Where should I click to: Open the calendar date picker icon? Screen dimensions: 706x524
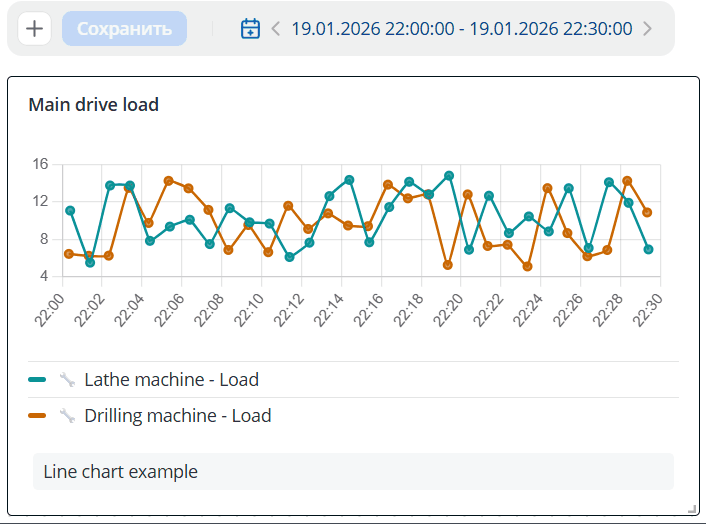[x=251, y=28]
